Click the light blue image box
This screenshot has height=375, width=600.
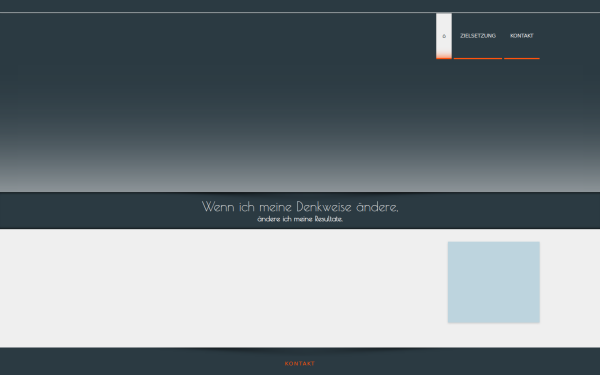[494, 282]
